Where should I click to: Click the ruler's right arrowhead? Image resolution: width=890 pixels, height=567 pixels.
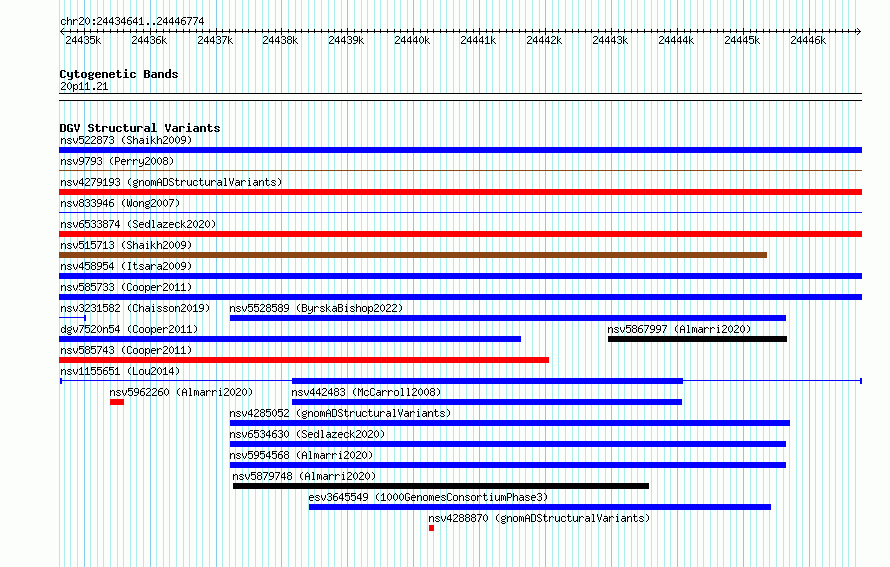pos(859,31)
